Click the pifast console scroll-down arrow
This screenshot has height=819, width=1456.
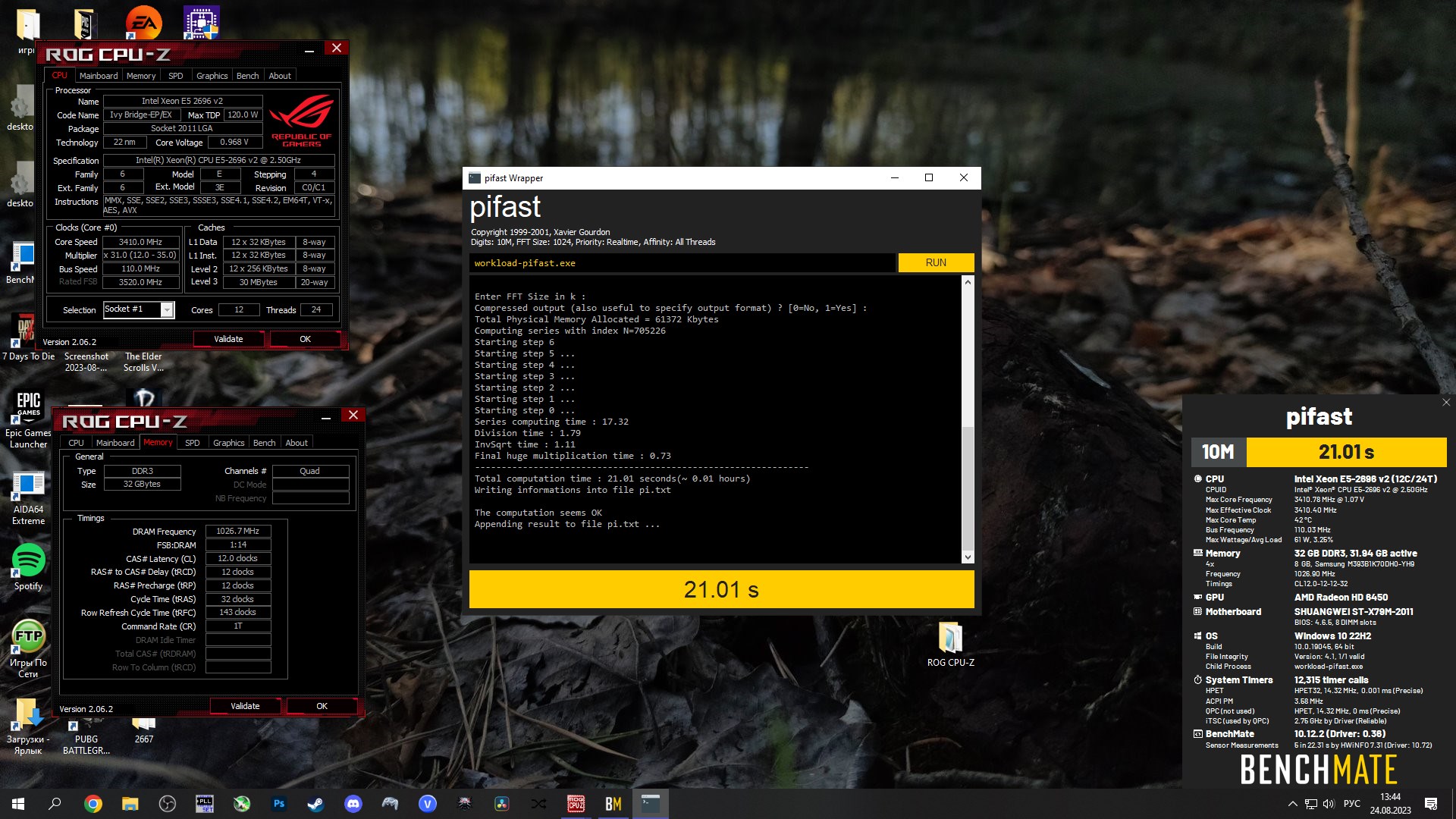[x=968, y=557]
